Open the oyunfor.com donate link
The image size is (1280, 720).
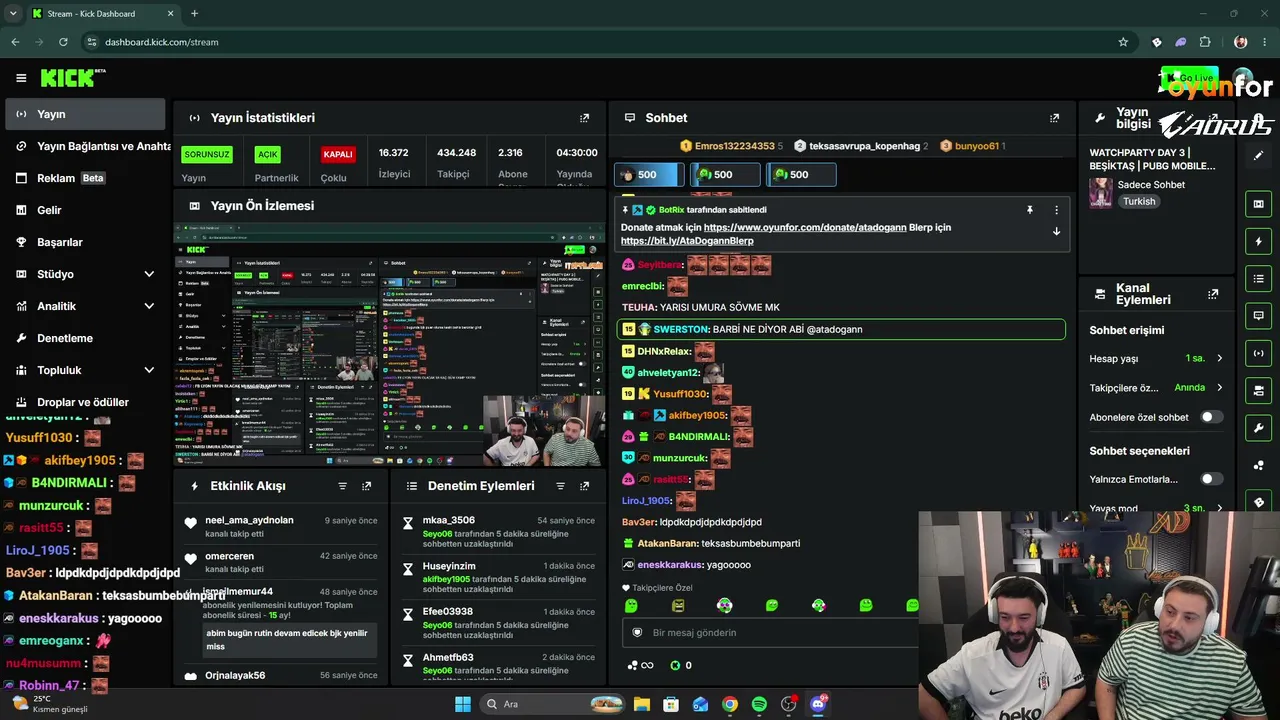[805, 227]
